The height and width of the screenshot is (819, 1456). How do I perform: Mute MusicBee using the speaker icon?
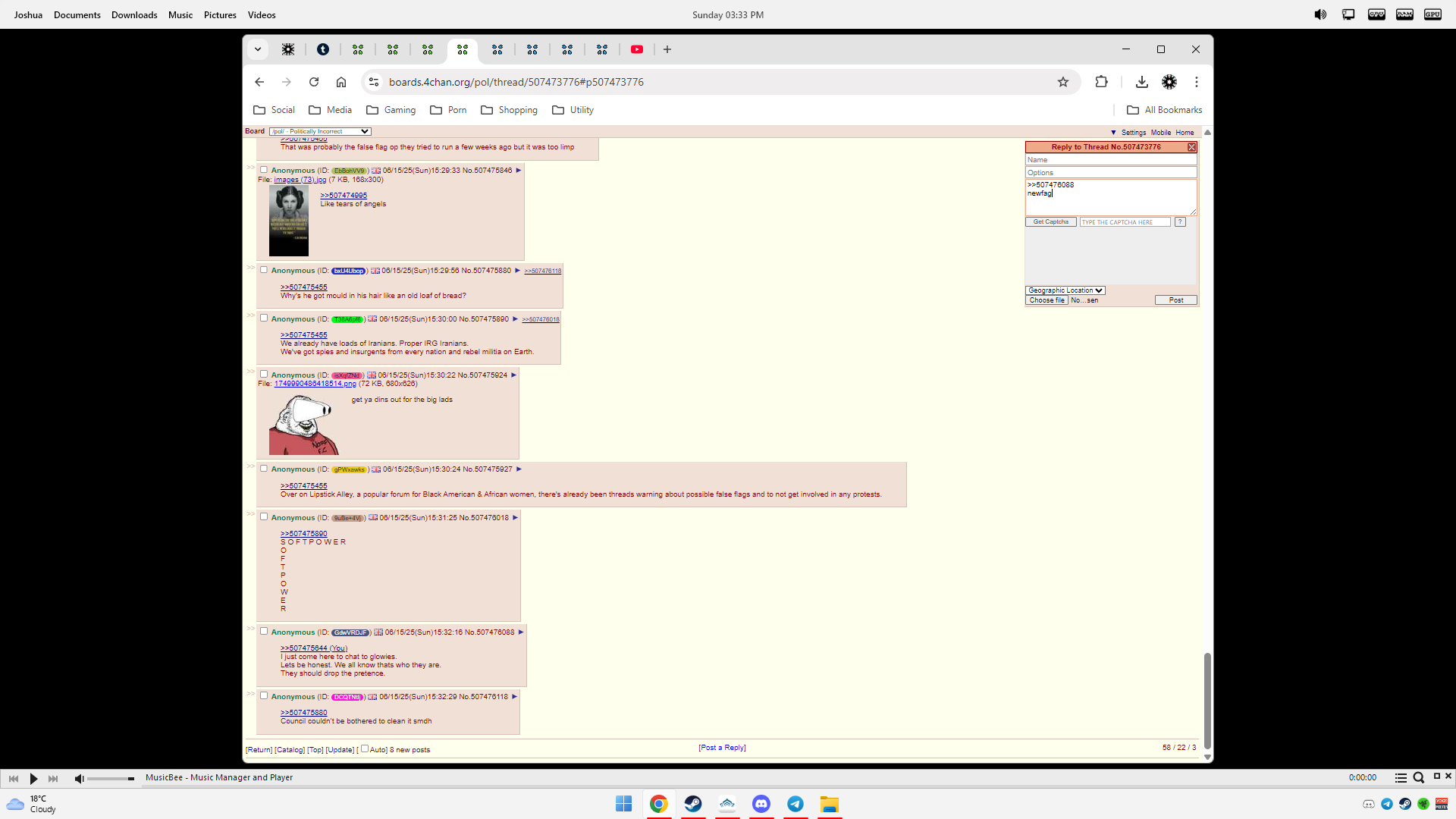79,778
